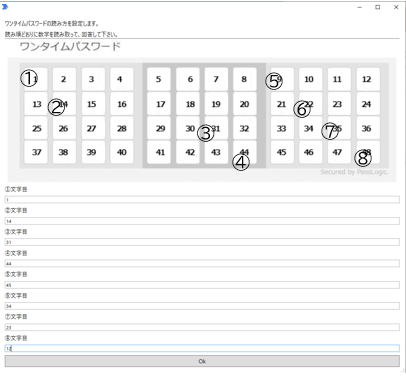Focus the sixth character input field containing 34
This screenshot has height=376, width=406.
click(x=202, y=306)
